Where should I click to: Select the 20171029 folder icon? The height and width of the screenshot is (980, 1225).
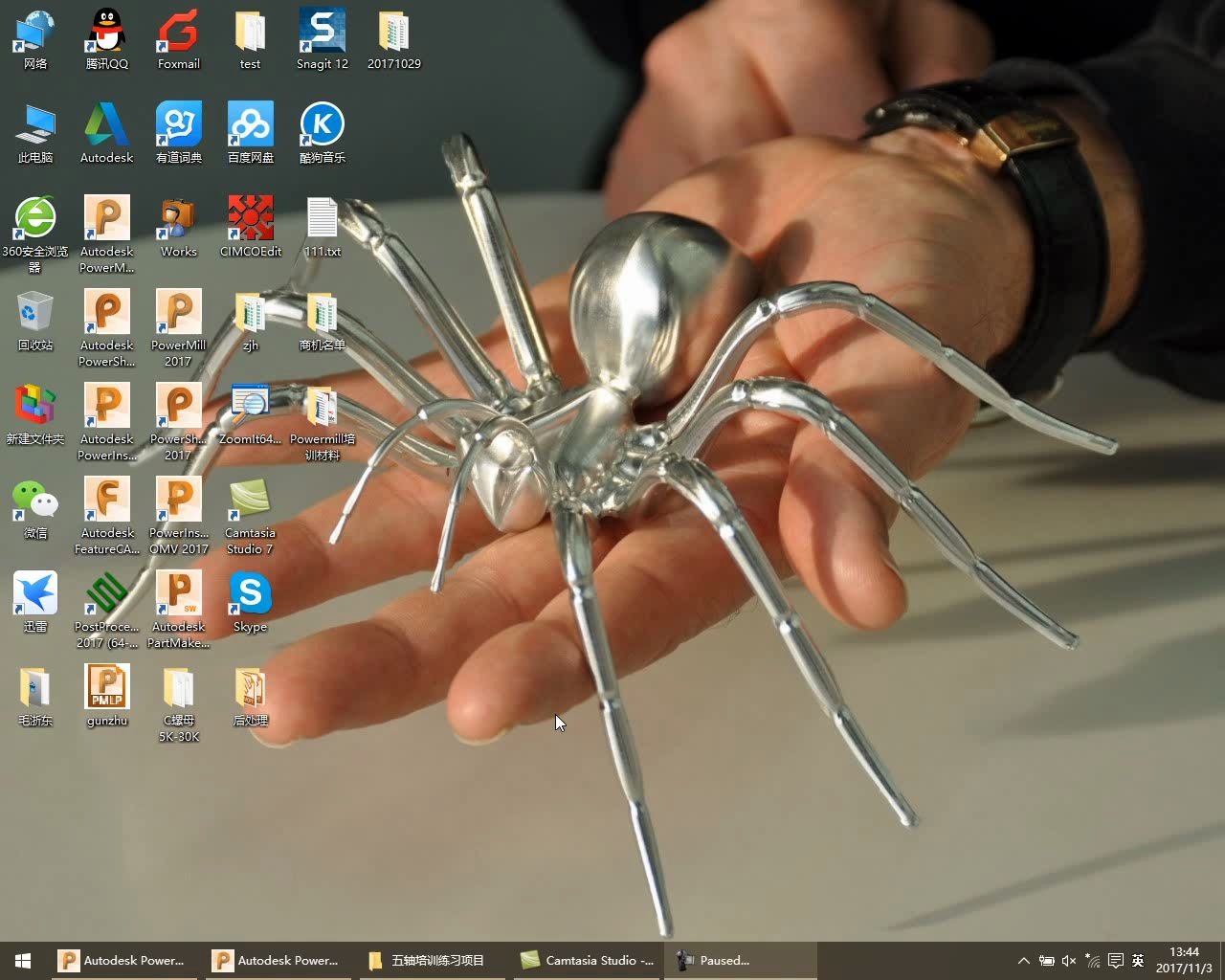pos(393,39)
